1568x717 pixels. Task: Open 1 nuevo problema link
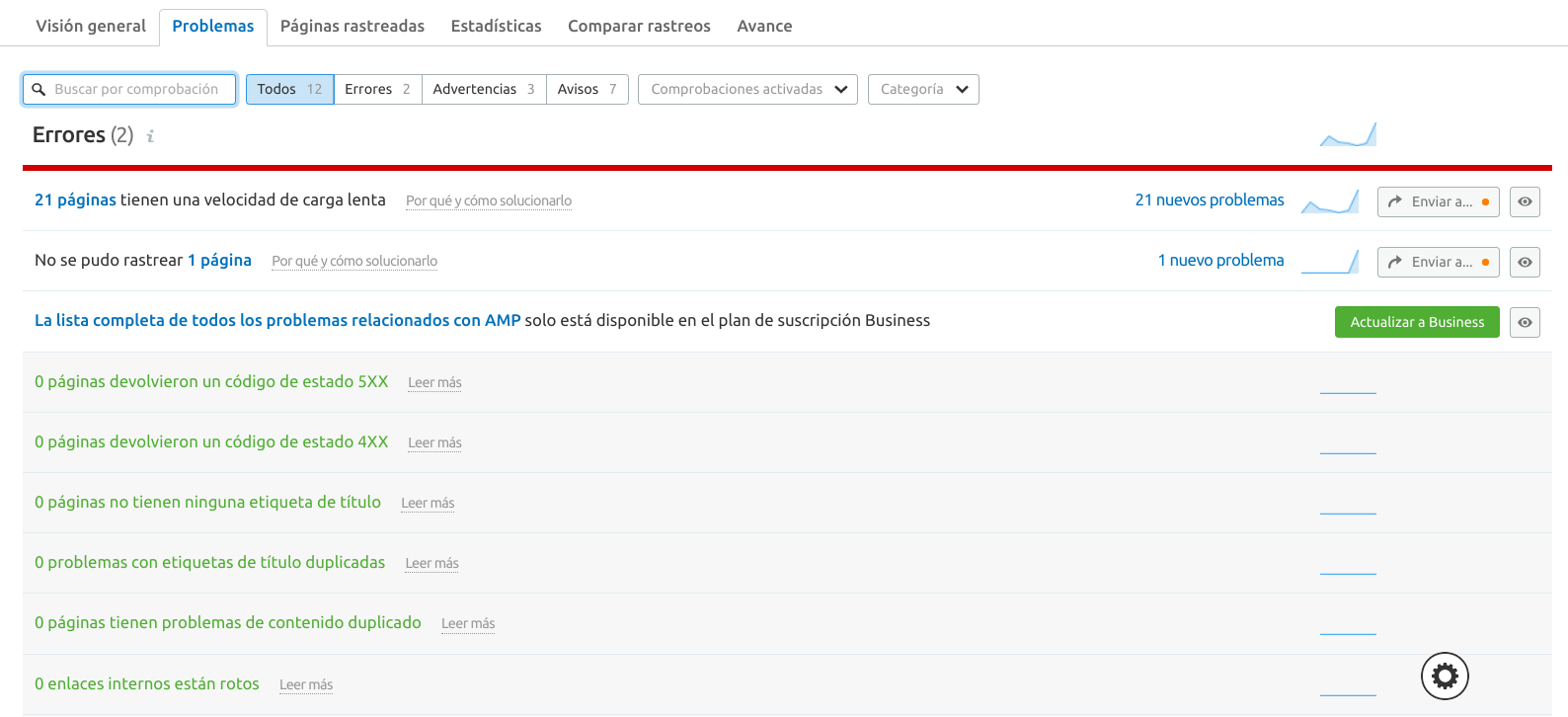(1221, 260)
